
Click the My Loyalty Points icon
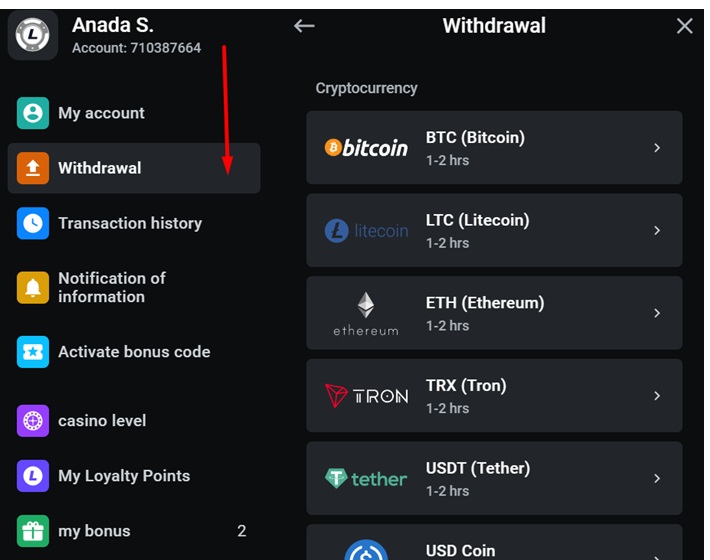33,476
